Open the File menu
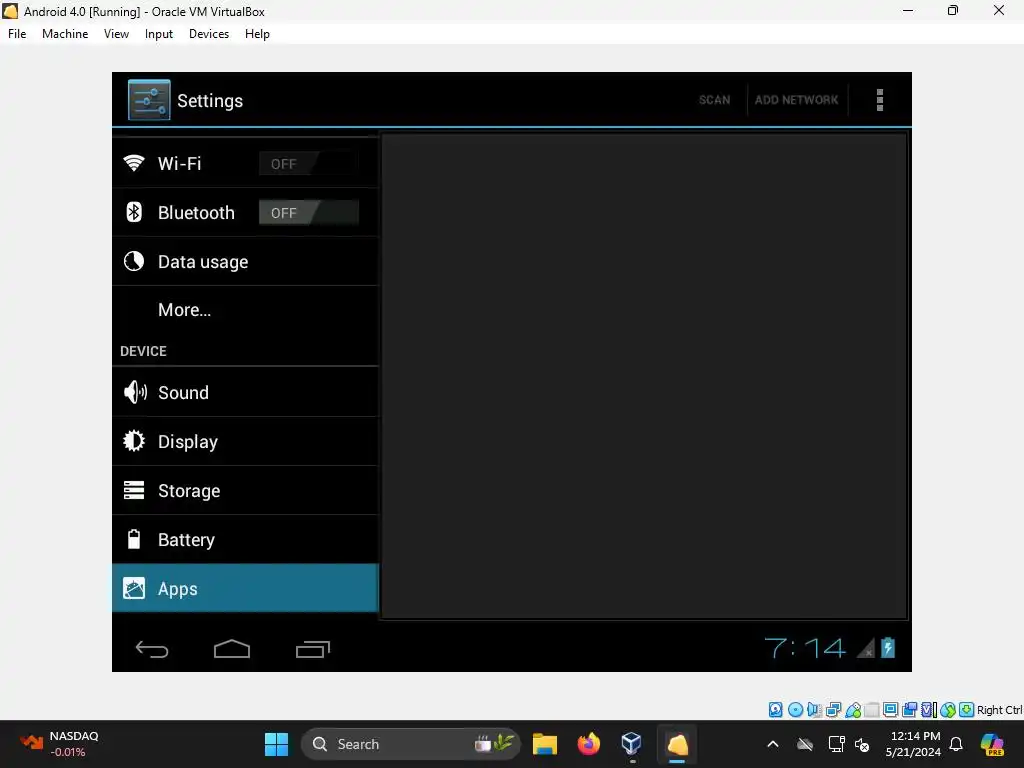The image size is (1024, 768). tap(17, 34)
